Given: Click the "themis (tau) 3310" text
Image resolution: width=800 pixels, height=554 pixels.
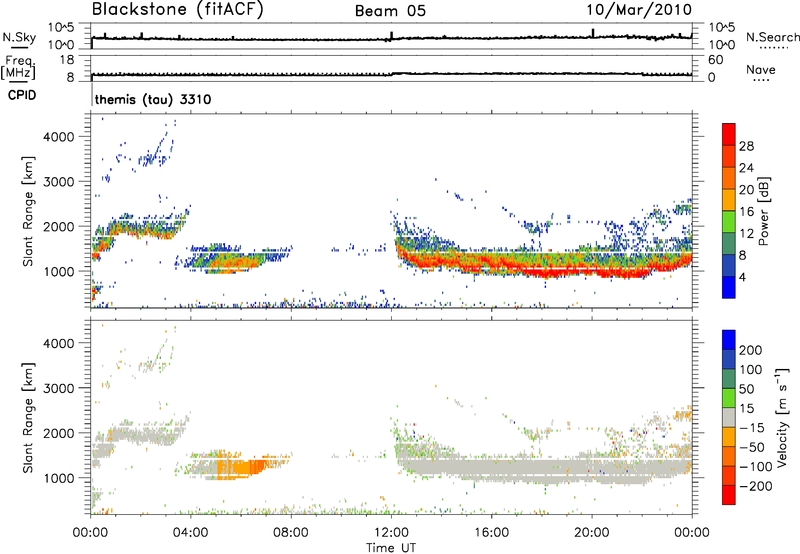Looking at the screenshot, I should (x=153, y=99).
